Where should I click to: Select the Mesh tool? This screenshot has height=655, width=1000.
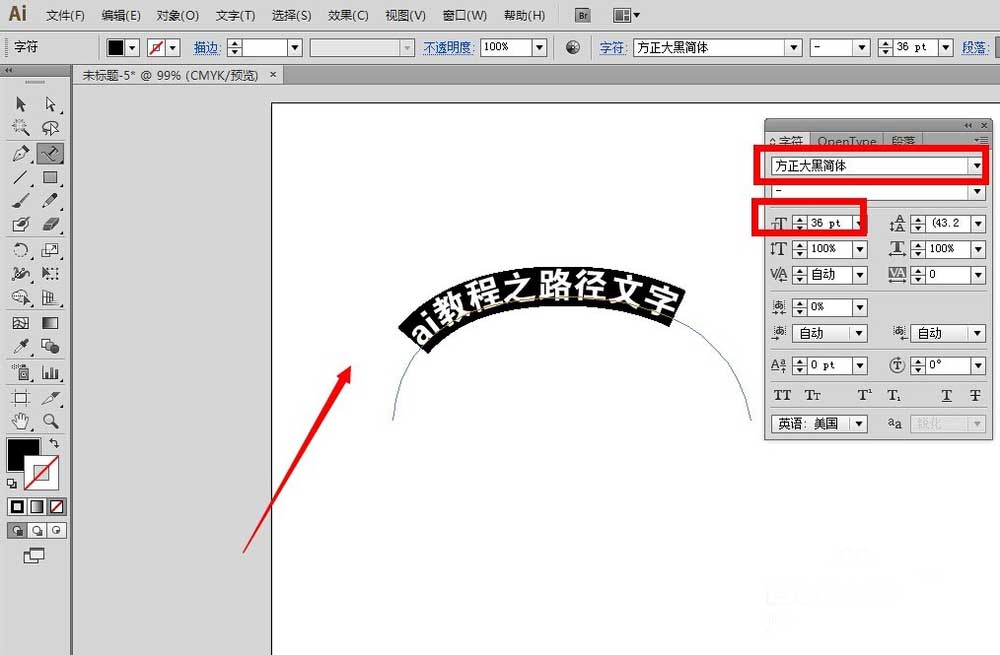click(x=20, y=323)
